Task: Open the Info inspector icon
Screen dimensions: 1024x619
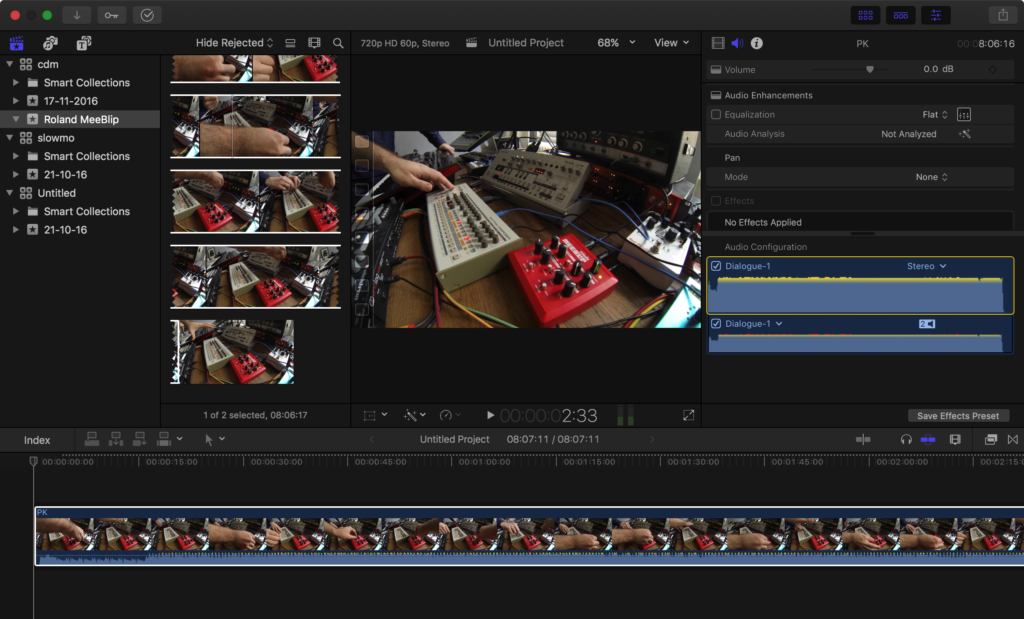Action: (x=757, y=43)
